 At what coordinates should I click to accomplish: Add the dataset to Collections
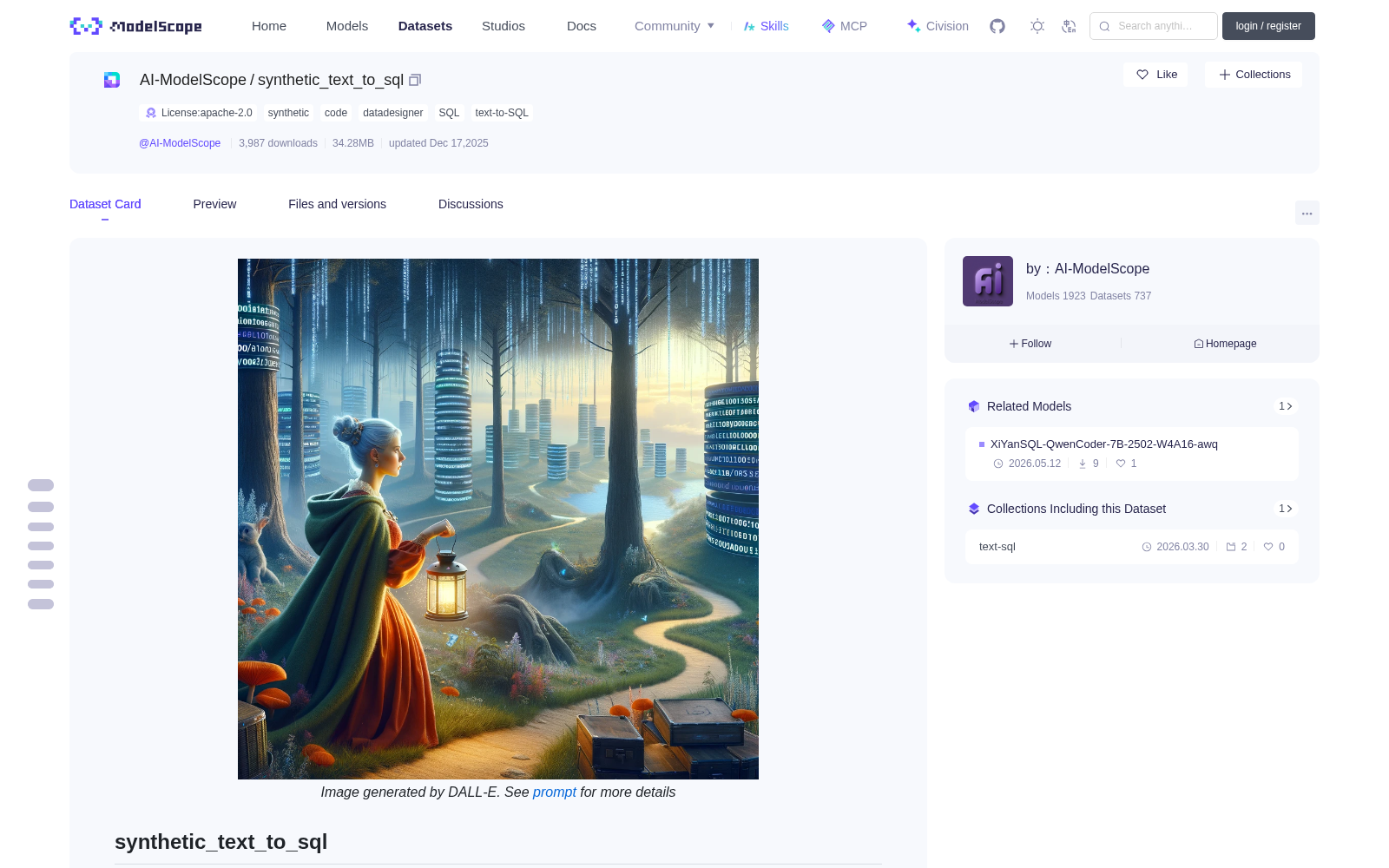click(1254, 75)
